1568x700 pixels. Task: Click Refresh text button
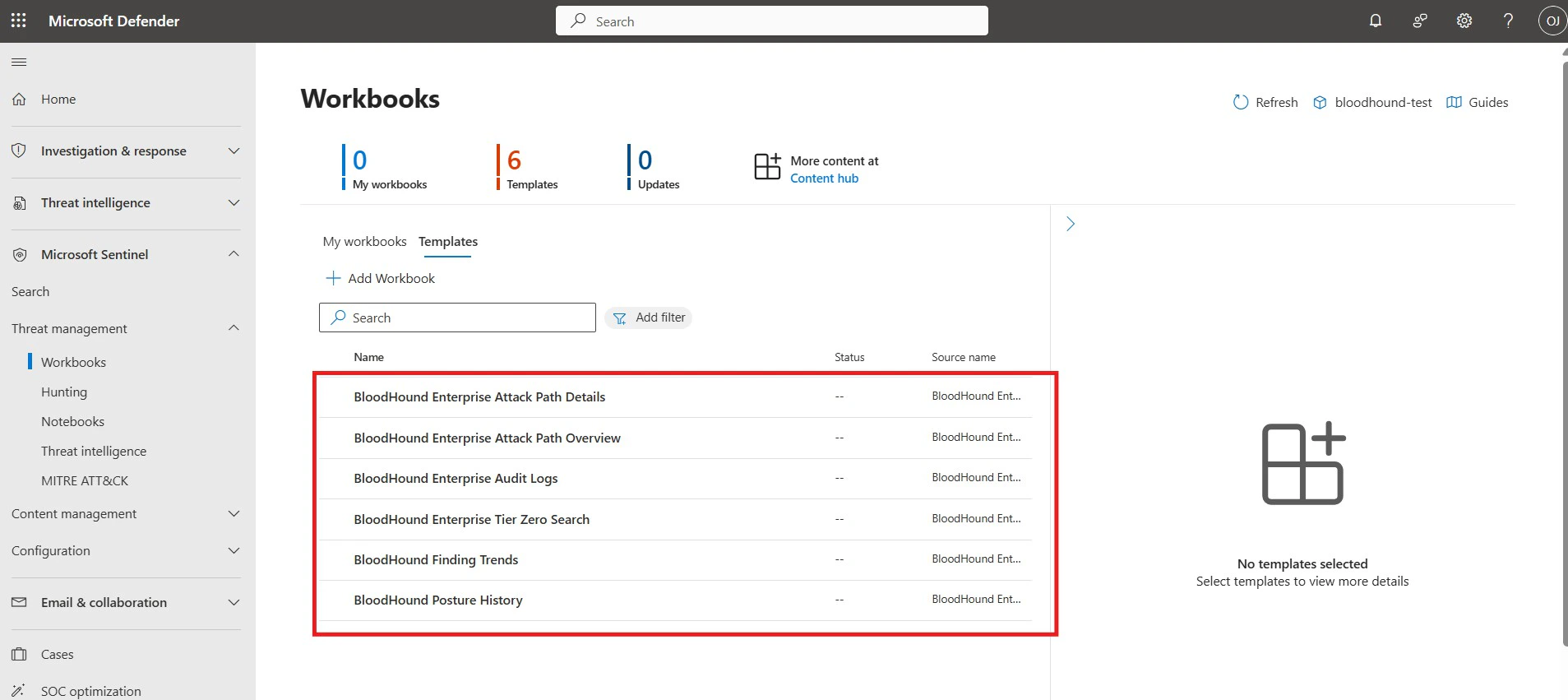coord(1276,102)
